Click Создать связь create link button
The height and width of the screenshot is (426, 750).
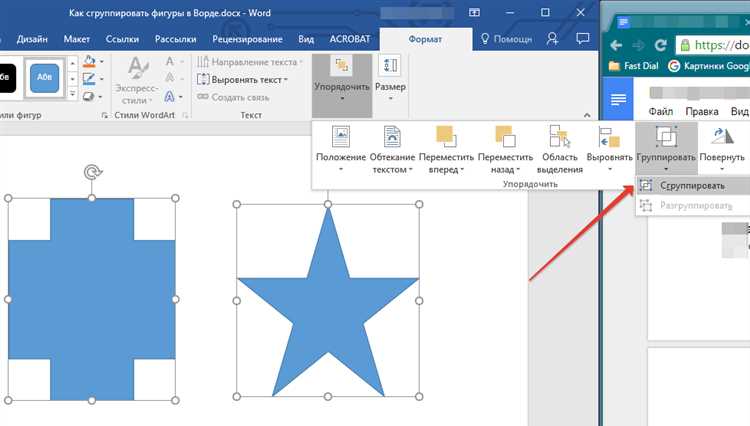click(x=233, y=98)
